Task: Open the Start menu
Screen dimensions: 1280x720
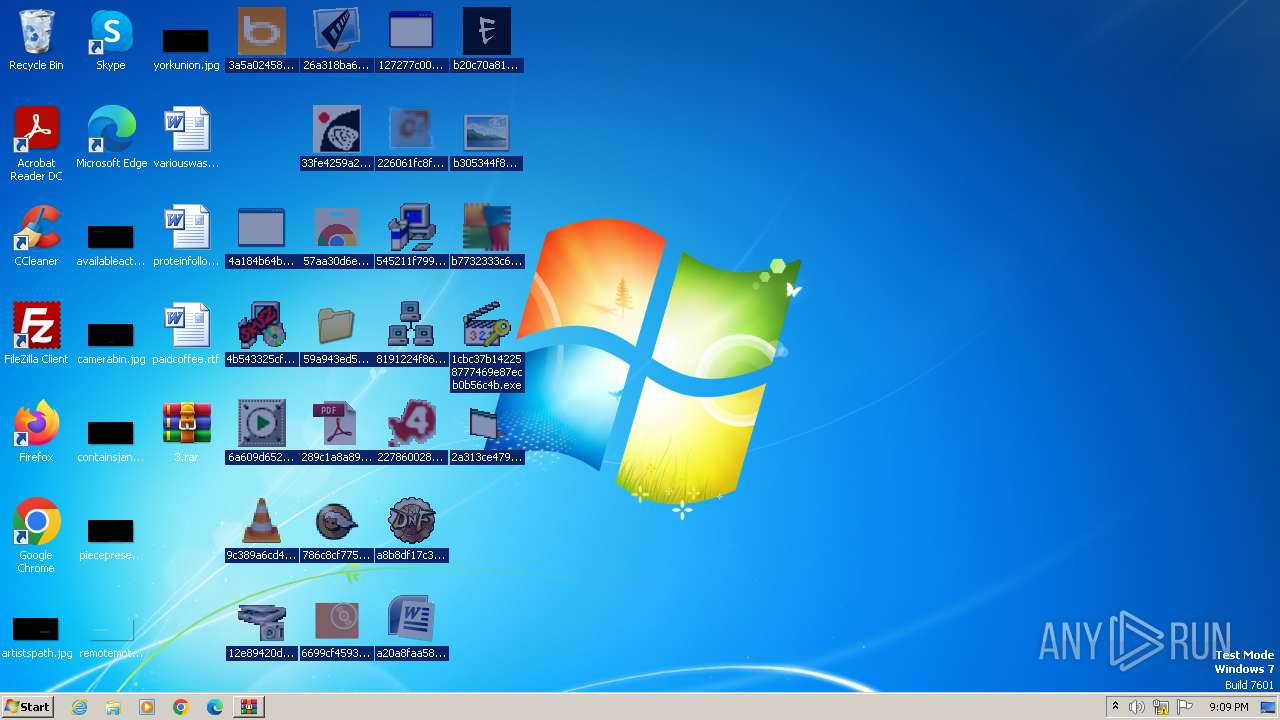Action: pos(27,707)
